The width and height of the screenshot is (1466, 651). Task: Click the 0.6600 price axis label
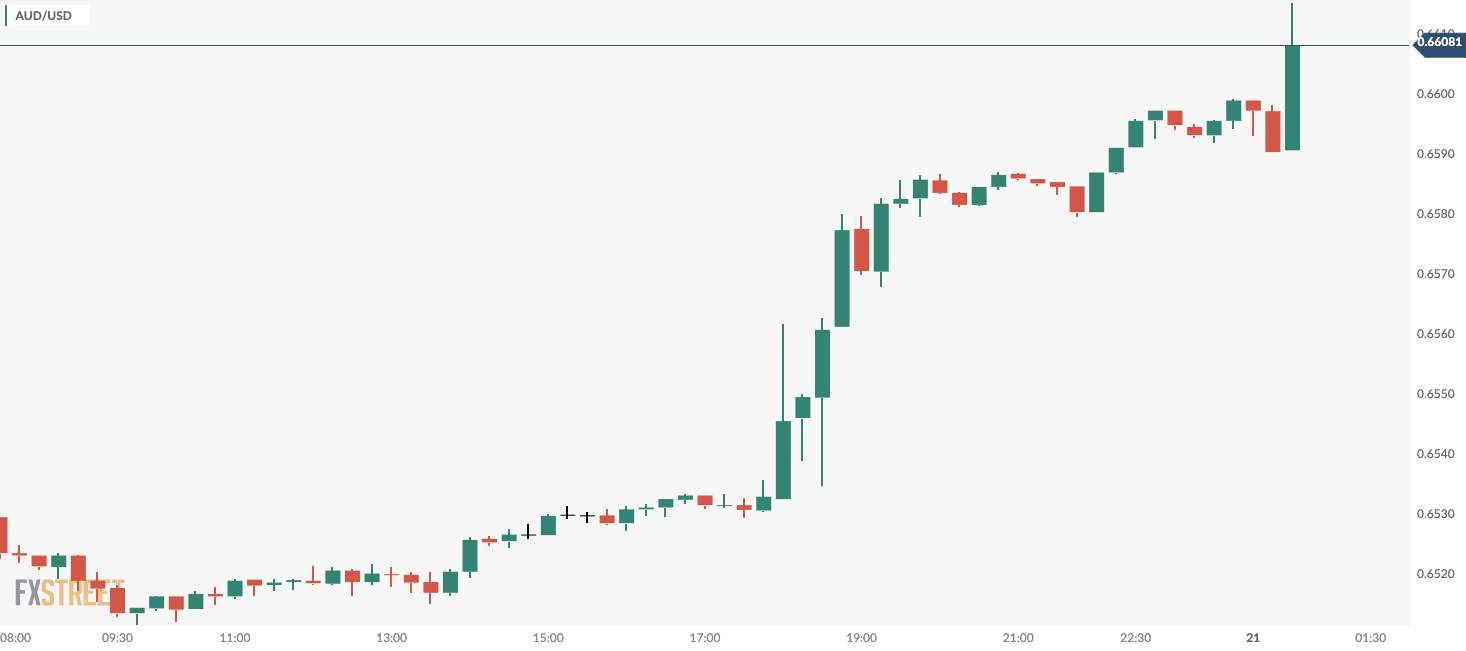(x=1438, y=94)
